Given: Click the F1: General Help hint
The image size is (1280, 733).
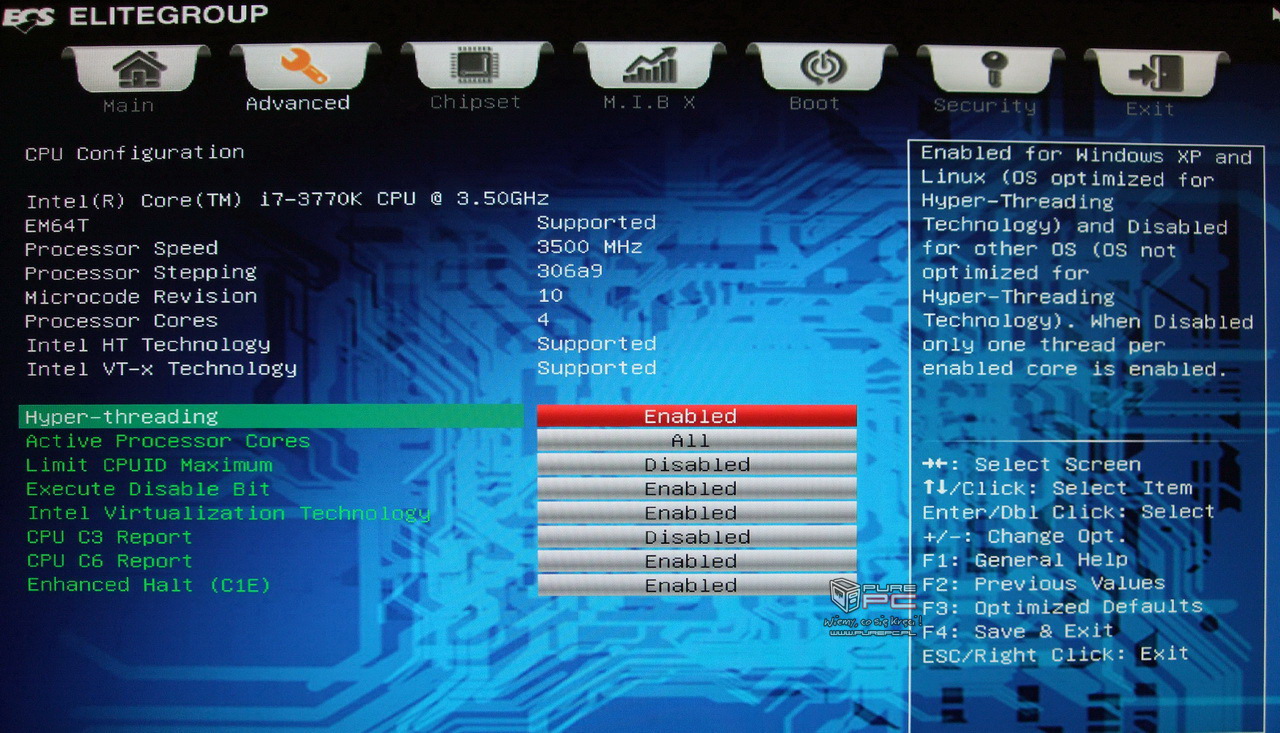Looking at the screenshot, I should click(x=1025, y=560).
